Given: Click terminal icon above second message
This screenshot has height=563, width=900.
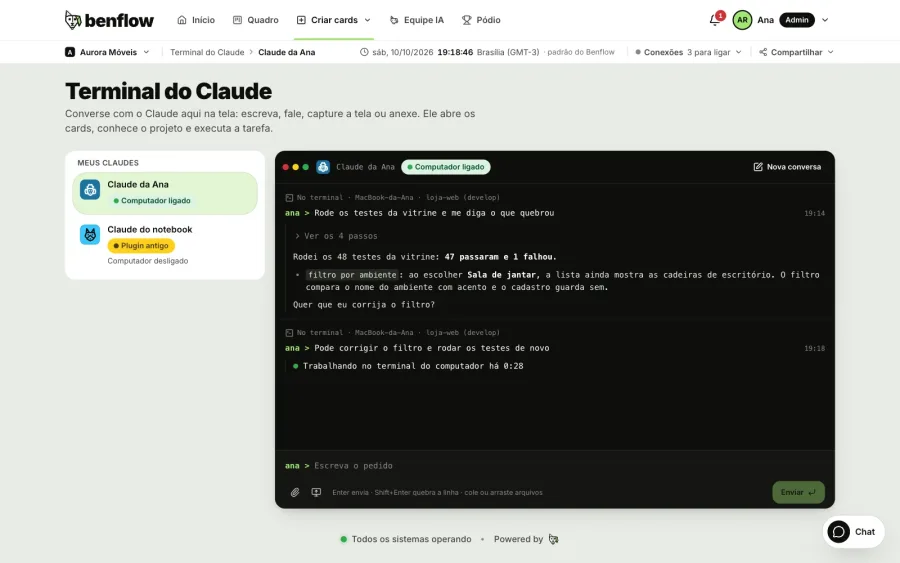Looking at the screenshot, I should coord(289,333).
